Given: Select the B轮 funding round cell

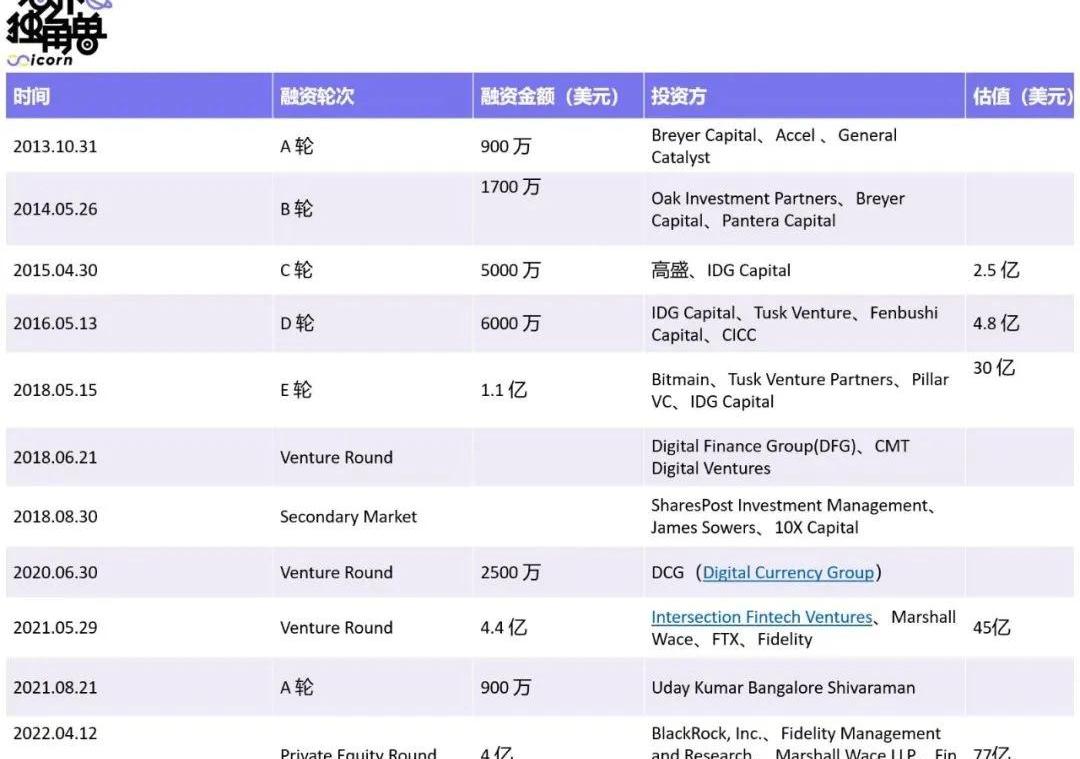Looking at the screenshot, I should pos(296,209).
